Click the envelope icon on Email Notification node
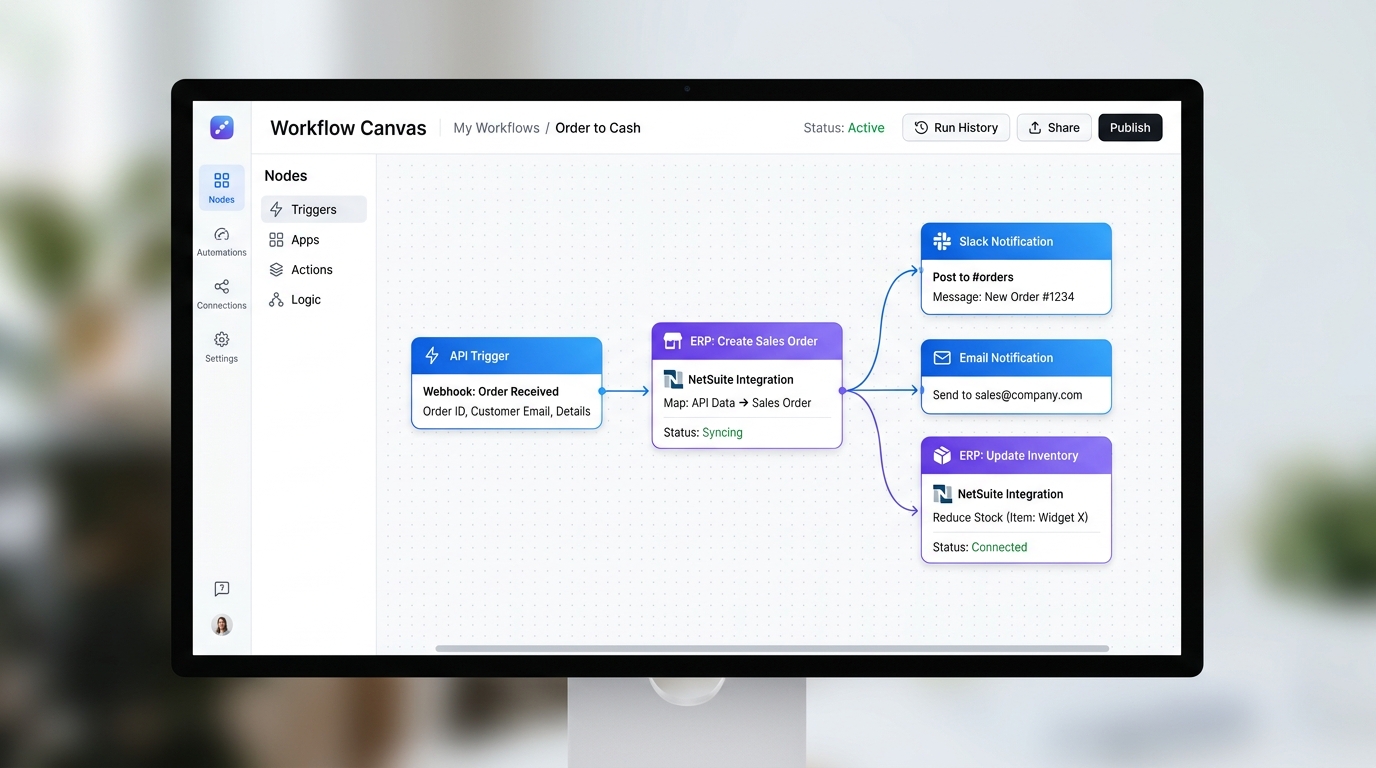Screen dimensions: 1376x768 pos(942,358)
